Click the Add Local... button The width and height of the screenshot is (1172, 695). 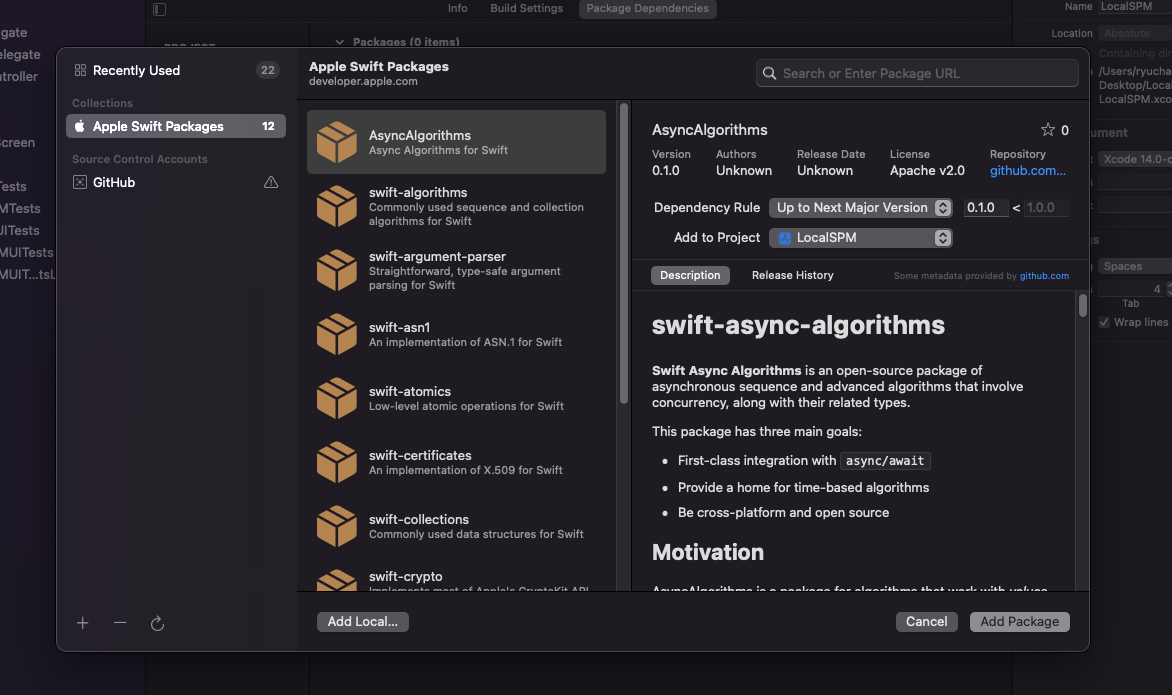[363, 622]
